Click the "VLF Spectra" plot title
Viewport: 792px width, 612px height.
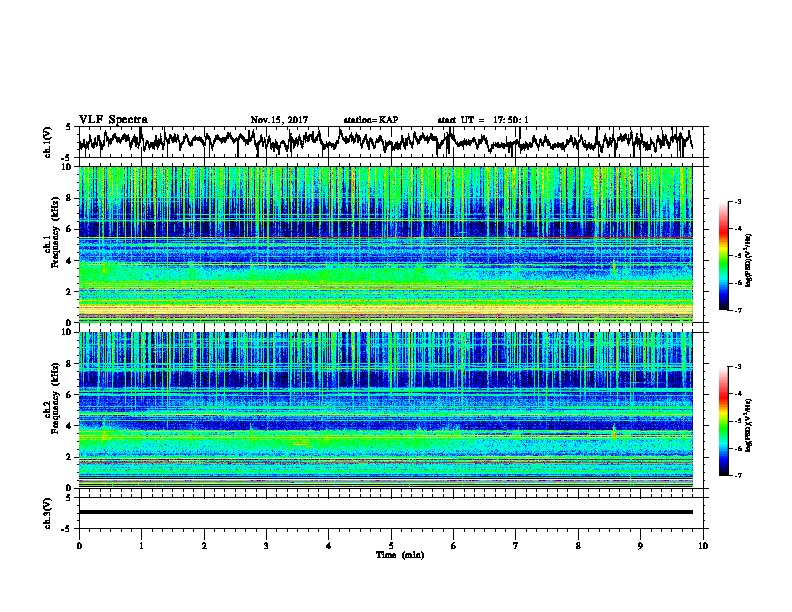click(113, 120)
